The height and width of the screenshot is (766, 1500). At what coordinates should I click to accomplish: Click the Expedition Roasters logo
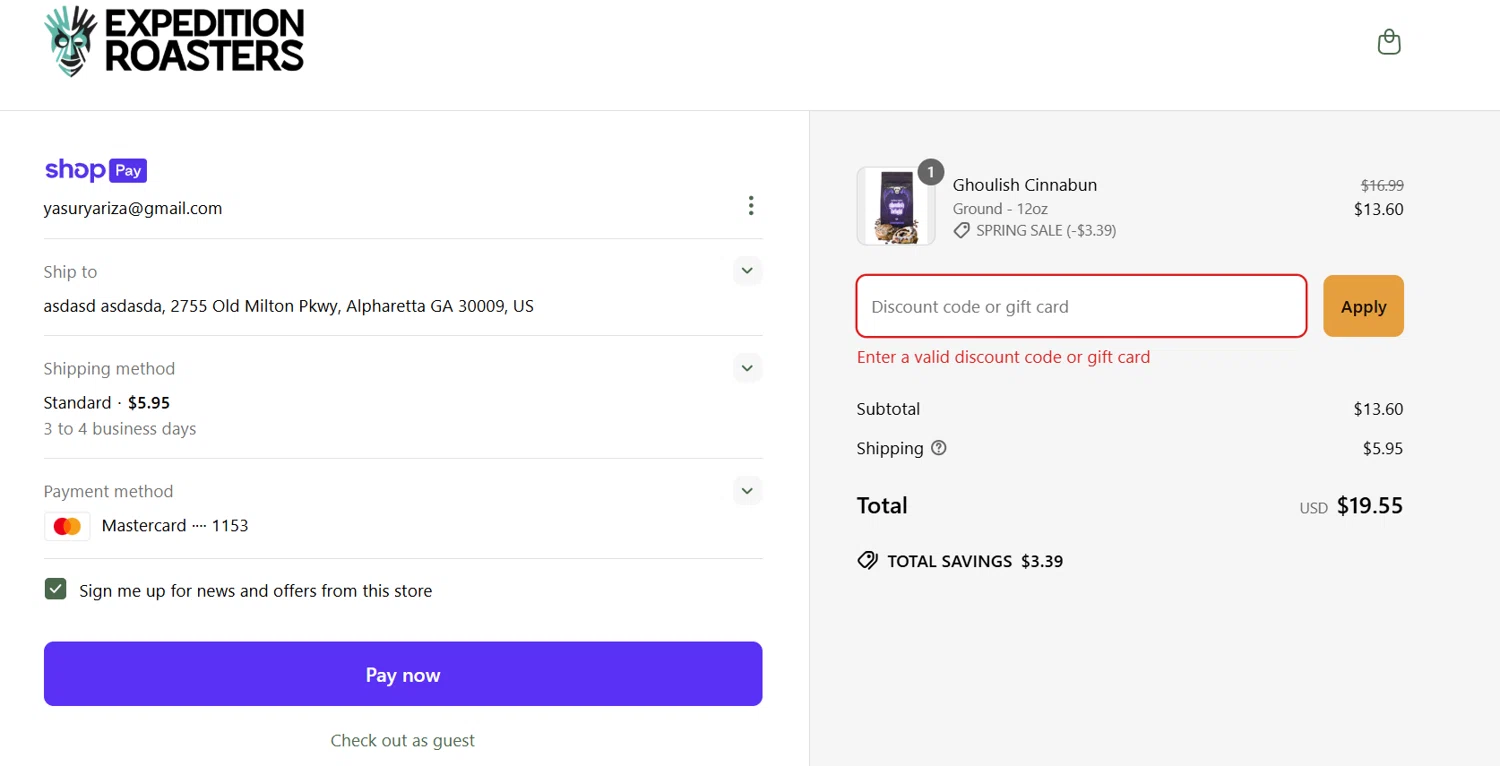point(174,41)
